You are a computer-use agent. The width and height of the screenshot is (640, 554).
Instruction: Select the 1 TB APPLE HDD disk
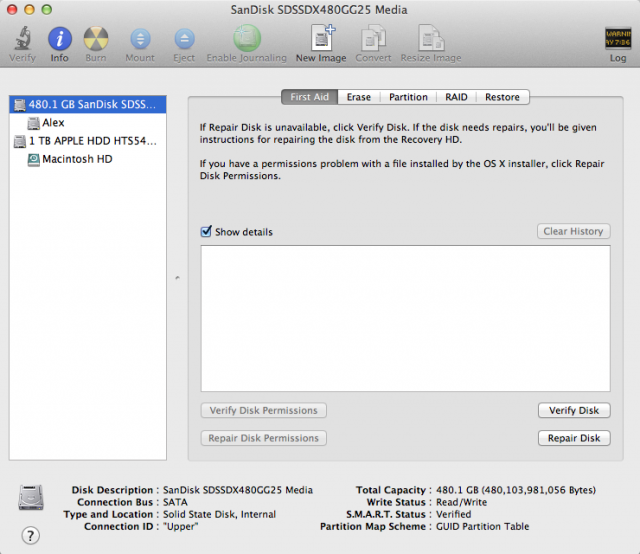click(88, 141)
